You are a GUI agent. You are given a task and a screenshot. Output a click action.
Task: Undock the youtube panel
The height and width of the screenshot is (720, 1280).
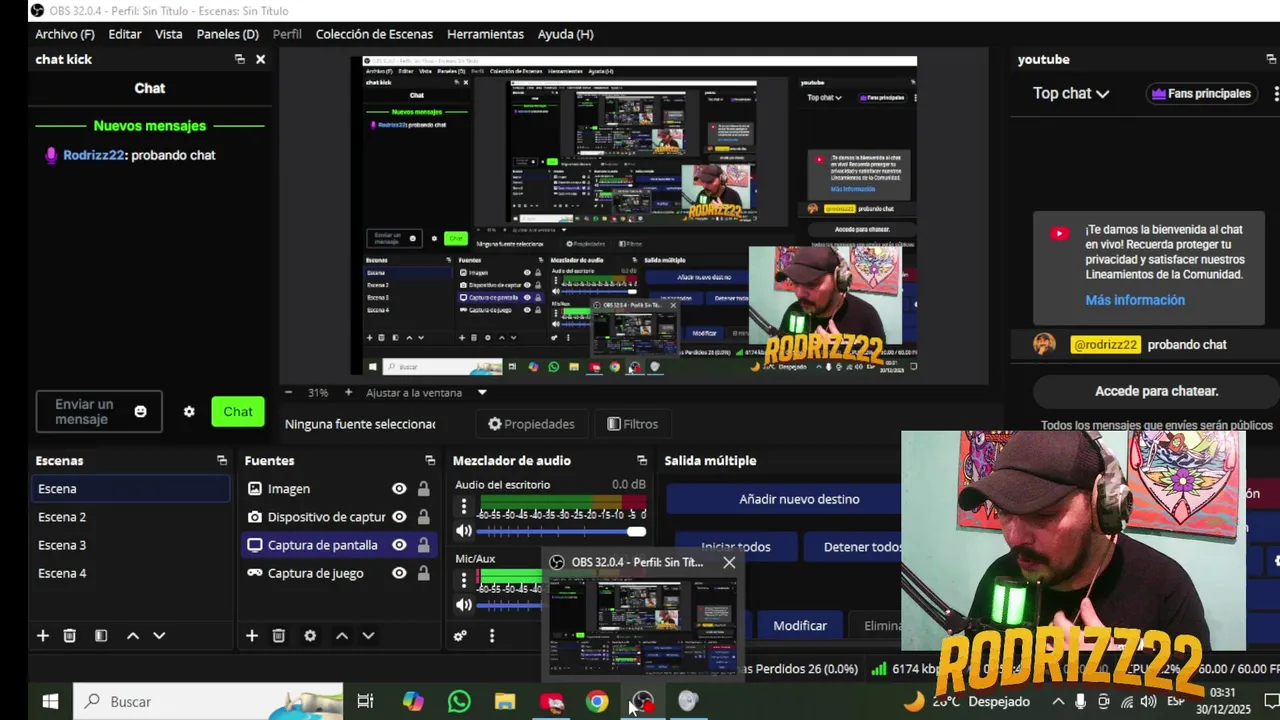1271,59
